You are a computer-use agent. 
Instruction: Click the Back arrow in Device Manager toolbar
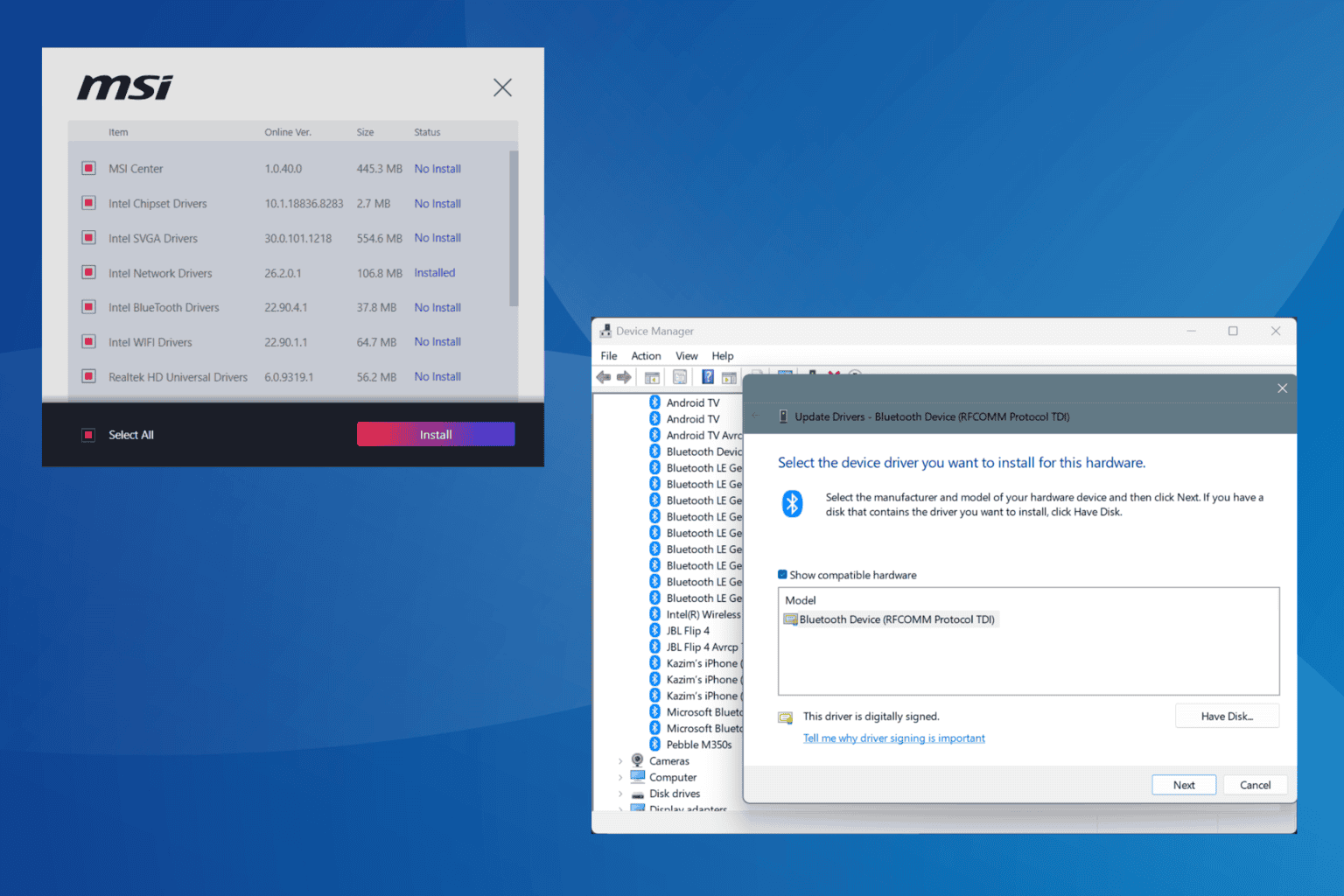point(603,377)
